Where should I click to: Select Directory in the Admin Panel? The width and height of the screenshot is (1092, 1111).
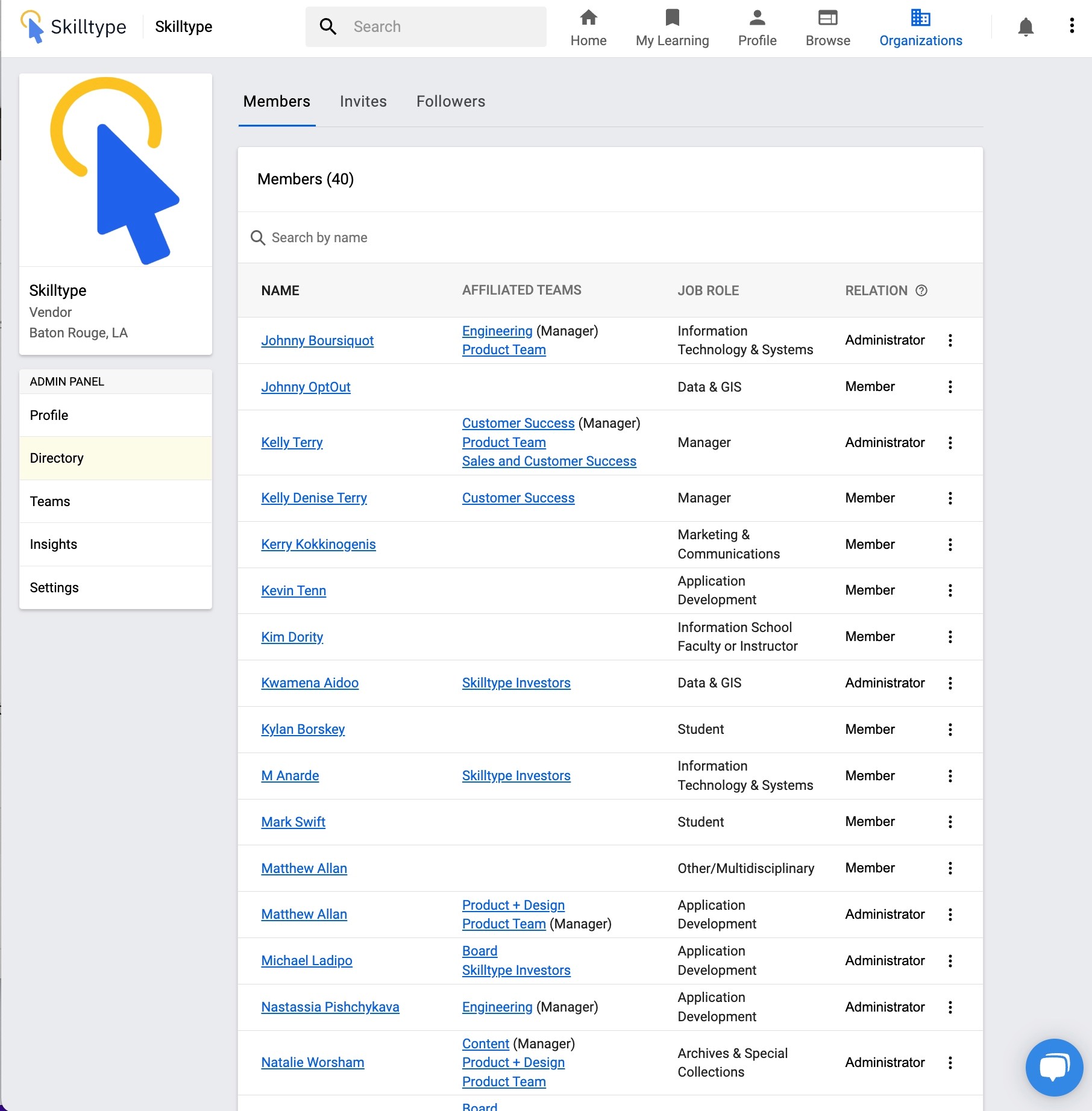click(x=116, y=458)
